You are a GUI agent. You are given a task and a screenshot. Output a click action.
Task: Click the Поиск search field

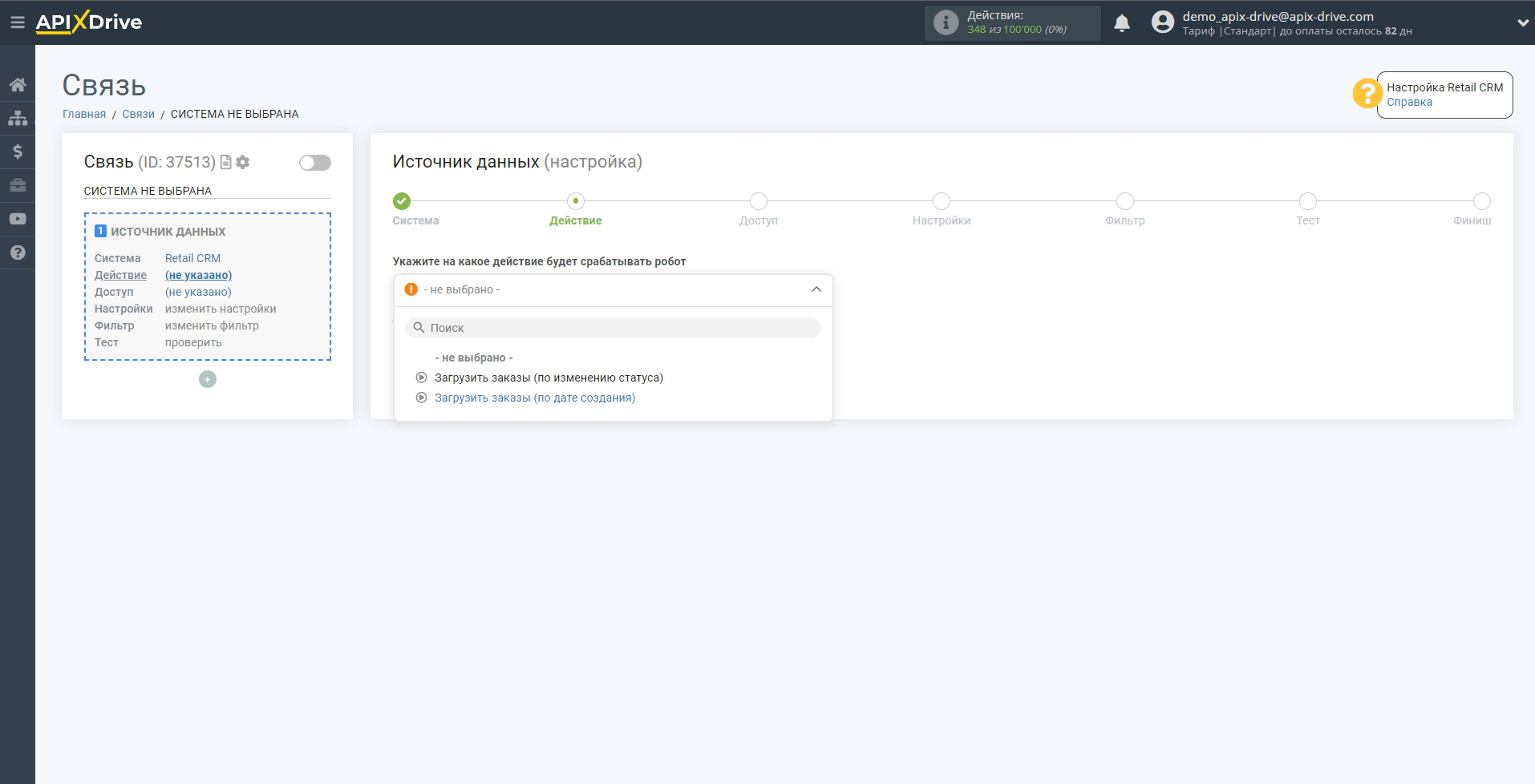(614, 328)
